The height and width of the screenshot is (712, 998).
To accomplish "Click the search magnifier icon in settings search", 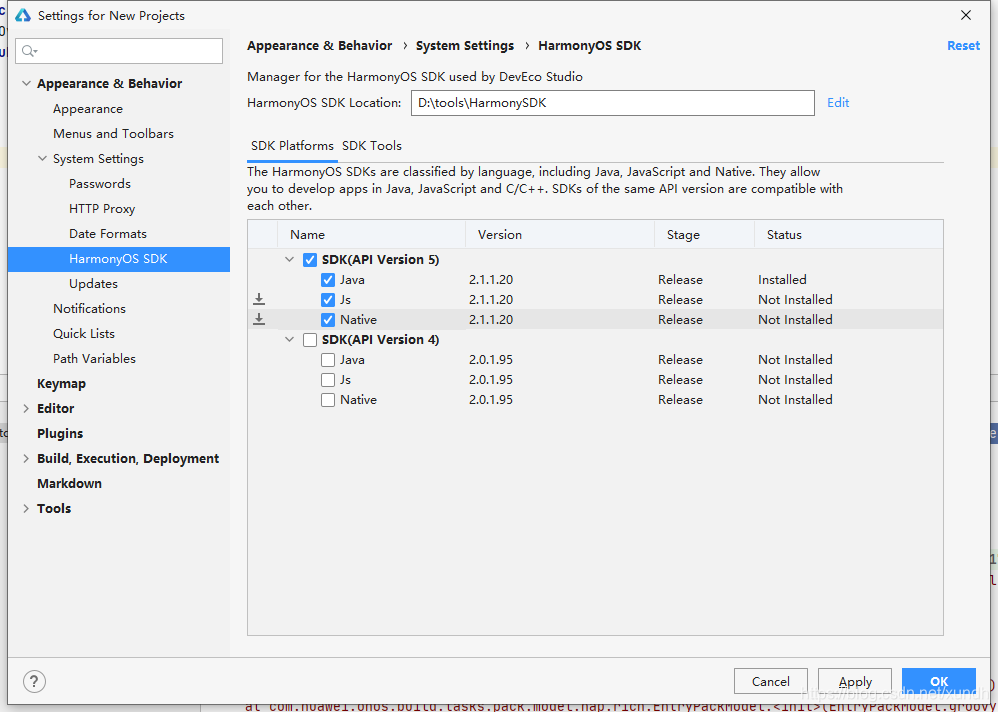I will [29, 51].
